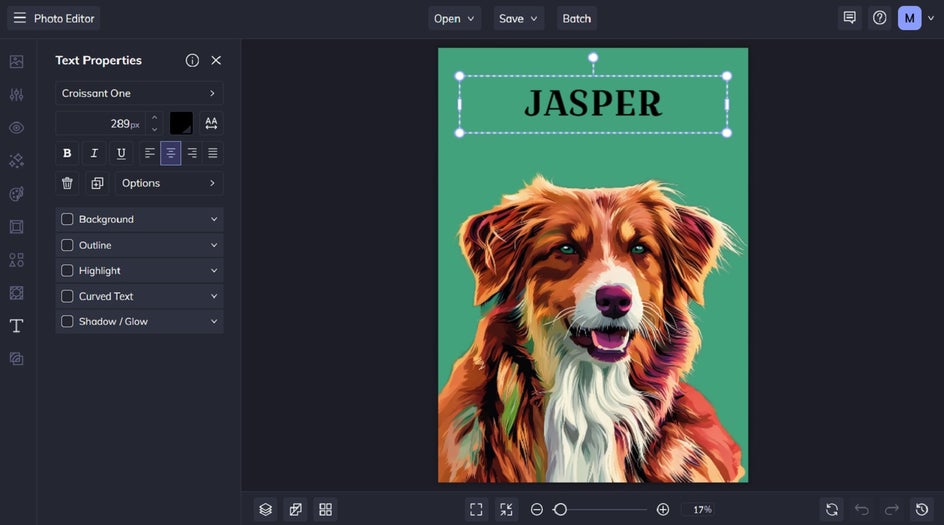Open the history panel
Screen dimensions: 944x525
click(922, 509)
